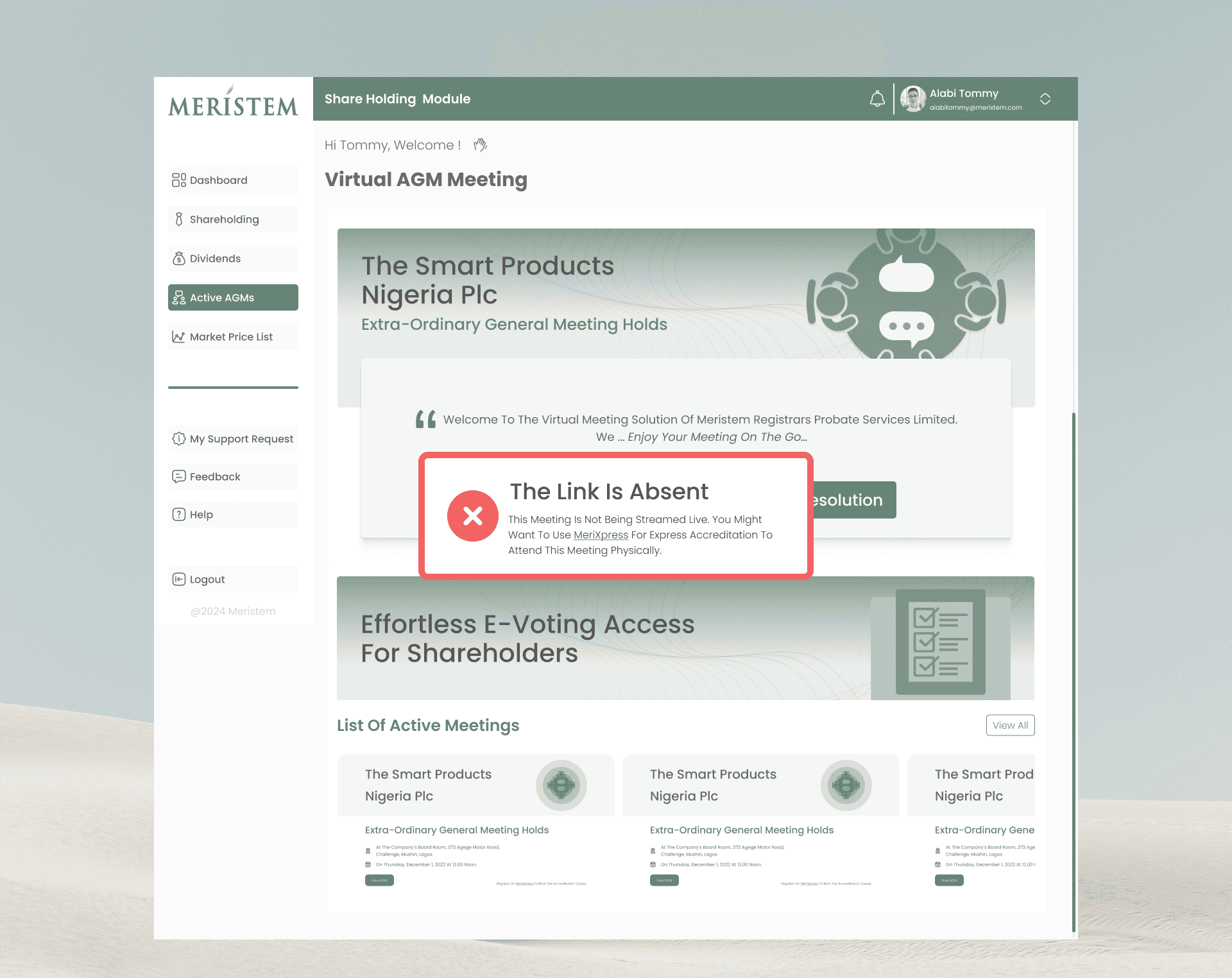Click the Feedback chat bubble icon
1232x978 pixels.
coord(179,477)
